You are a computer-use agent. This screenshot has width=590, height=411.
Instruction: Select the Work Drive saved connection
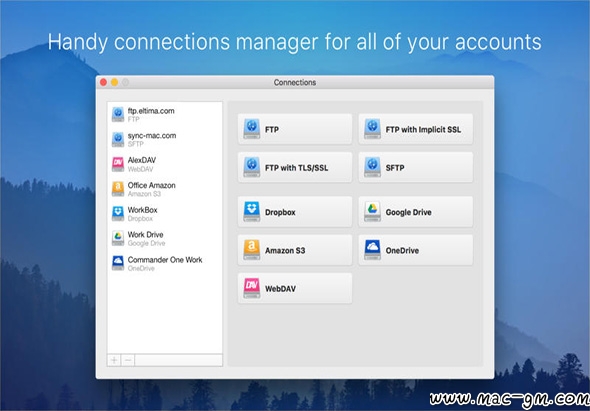click(165, 239)
